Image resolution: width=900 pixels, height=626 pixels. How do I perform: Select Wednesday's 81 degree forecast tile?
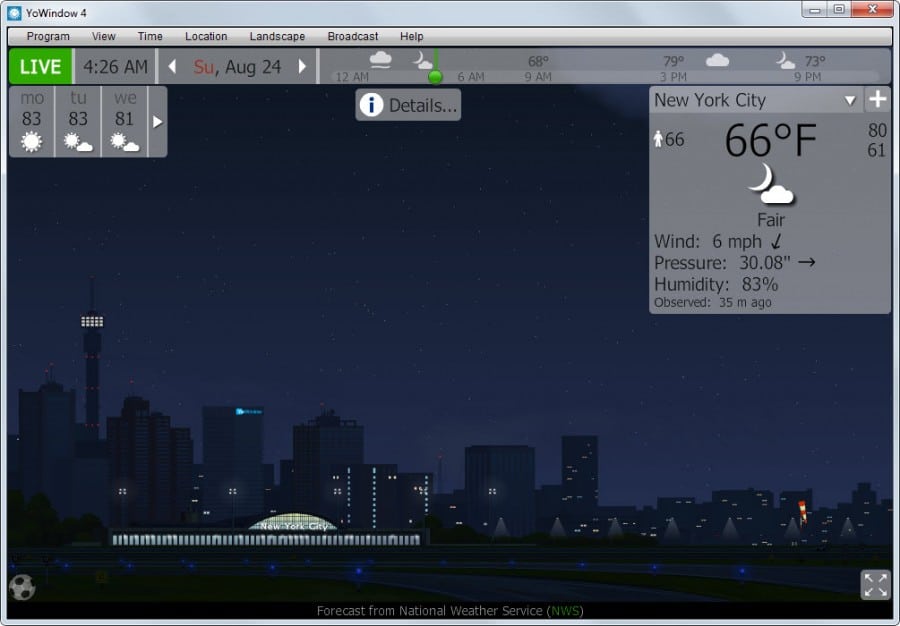[124, 120]
